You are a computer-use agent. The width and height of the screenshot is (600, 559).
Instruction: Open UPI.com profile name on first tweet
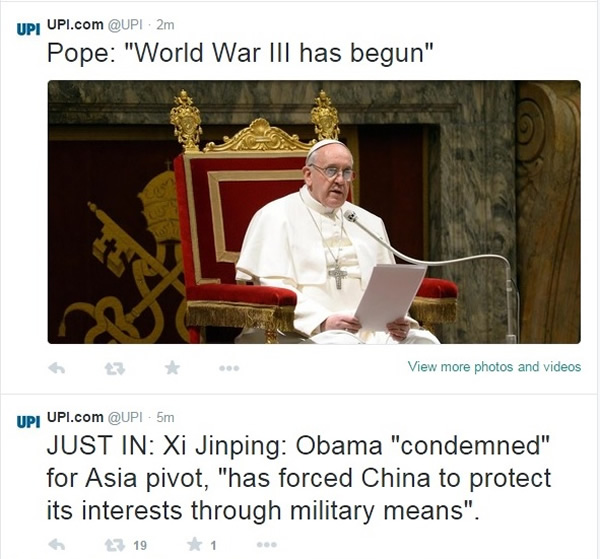coord(75,24)
